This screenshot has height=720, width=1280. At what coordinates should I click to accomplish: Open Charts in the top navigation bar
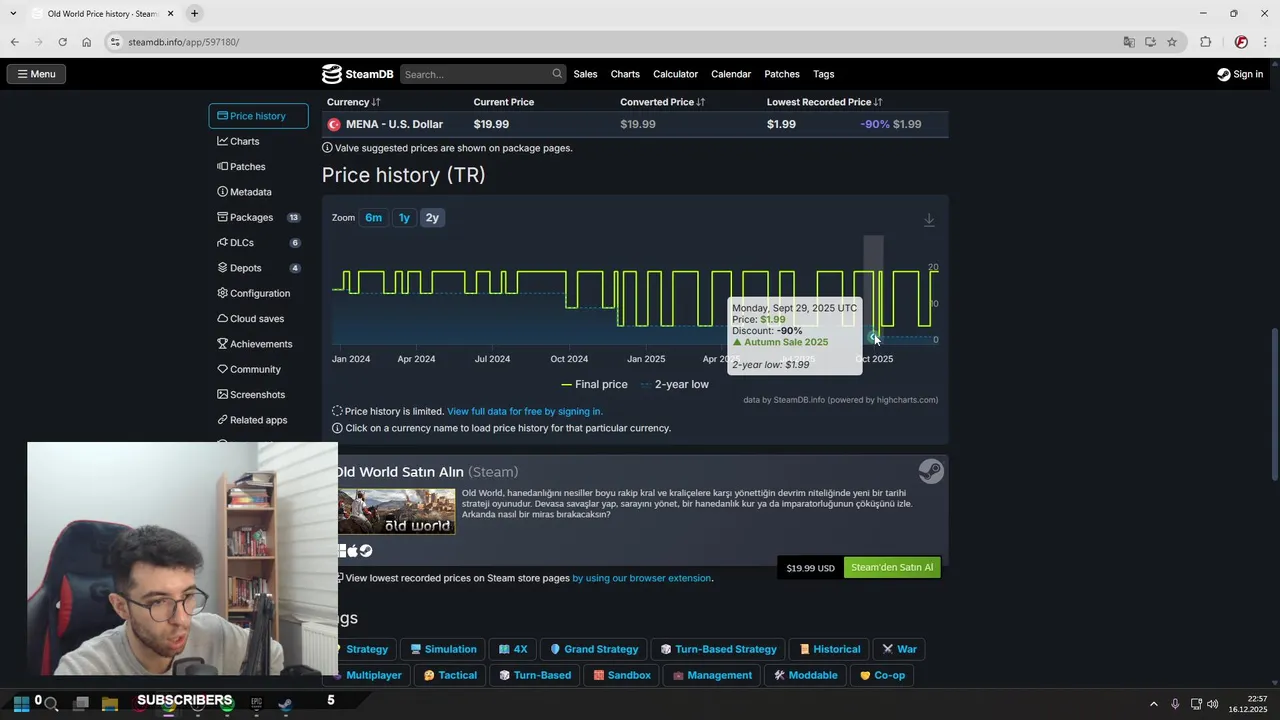coord(625,74)
